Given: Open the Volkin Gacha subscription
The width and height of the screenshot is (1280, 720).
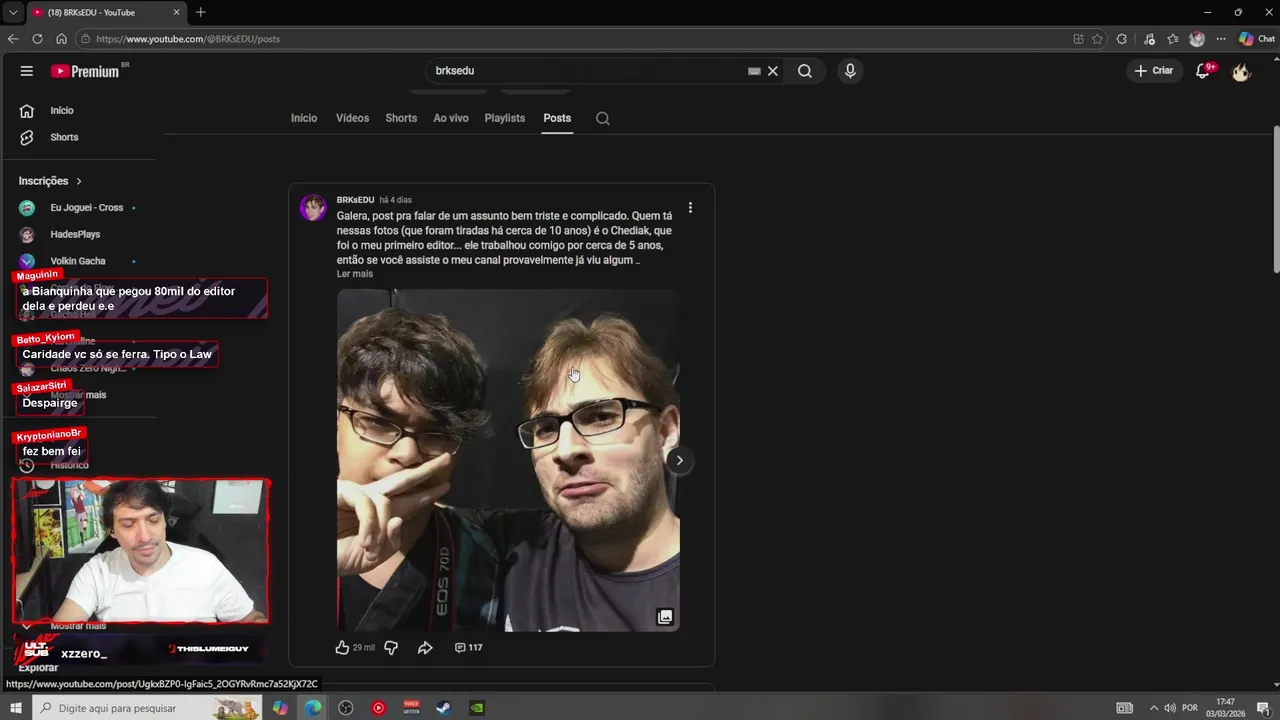Looking at the screenshot, I should coord(80,261).
